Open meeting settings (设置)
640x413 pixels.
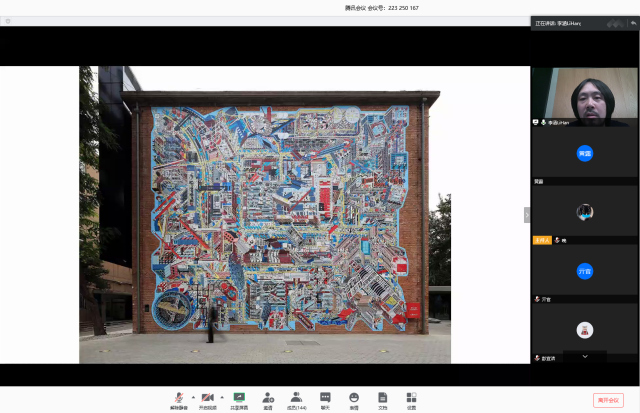pos(411,398)
